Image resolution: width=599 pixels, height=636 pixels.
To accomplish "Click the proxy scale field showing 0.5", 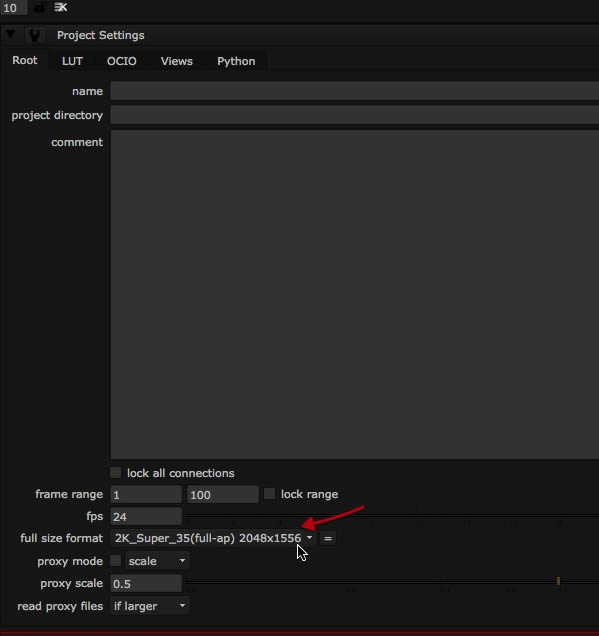I will pyautogui.click(x=146, y=583).
